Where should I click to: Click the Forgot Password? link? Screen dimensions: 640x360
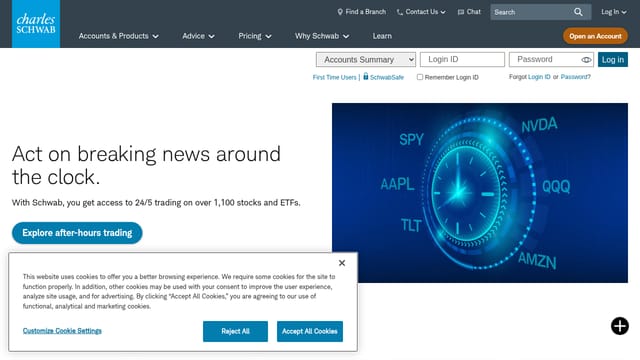(x=576, y=77)
